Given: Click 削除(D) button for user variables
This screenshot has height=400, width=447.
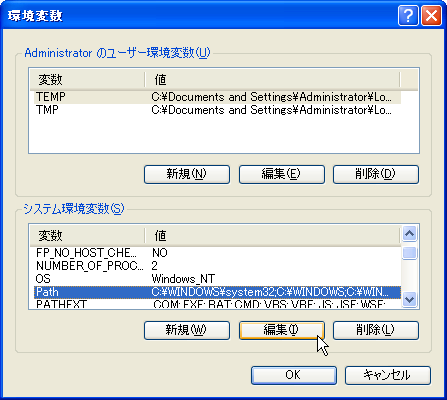Looking at the screenshot, I should coord(376,174).
